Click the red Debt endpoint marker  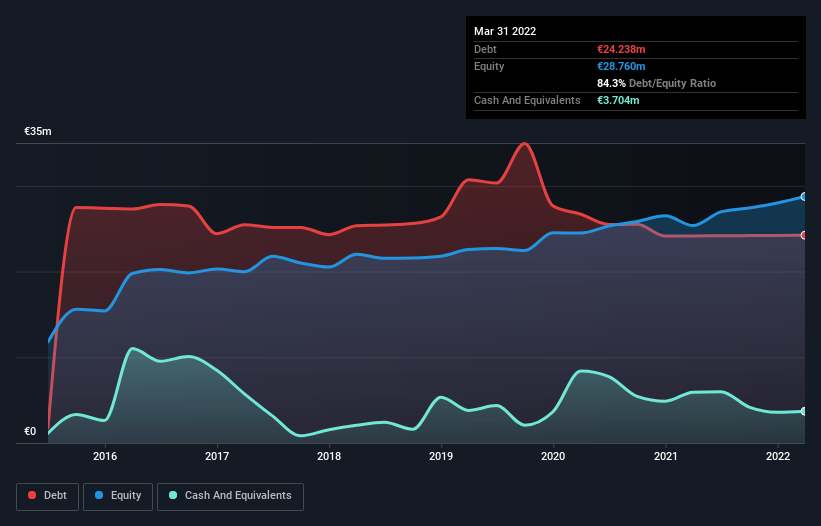pyautogui.click(x=804, y=236)
